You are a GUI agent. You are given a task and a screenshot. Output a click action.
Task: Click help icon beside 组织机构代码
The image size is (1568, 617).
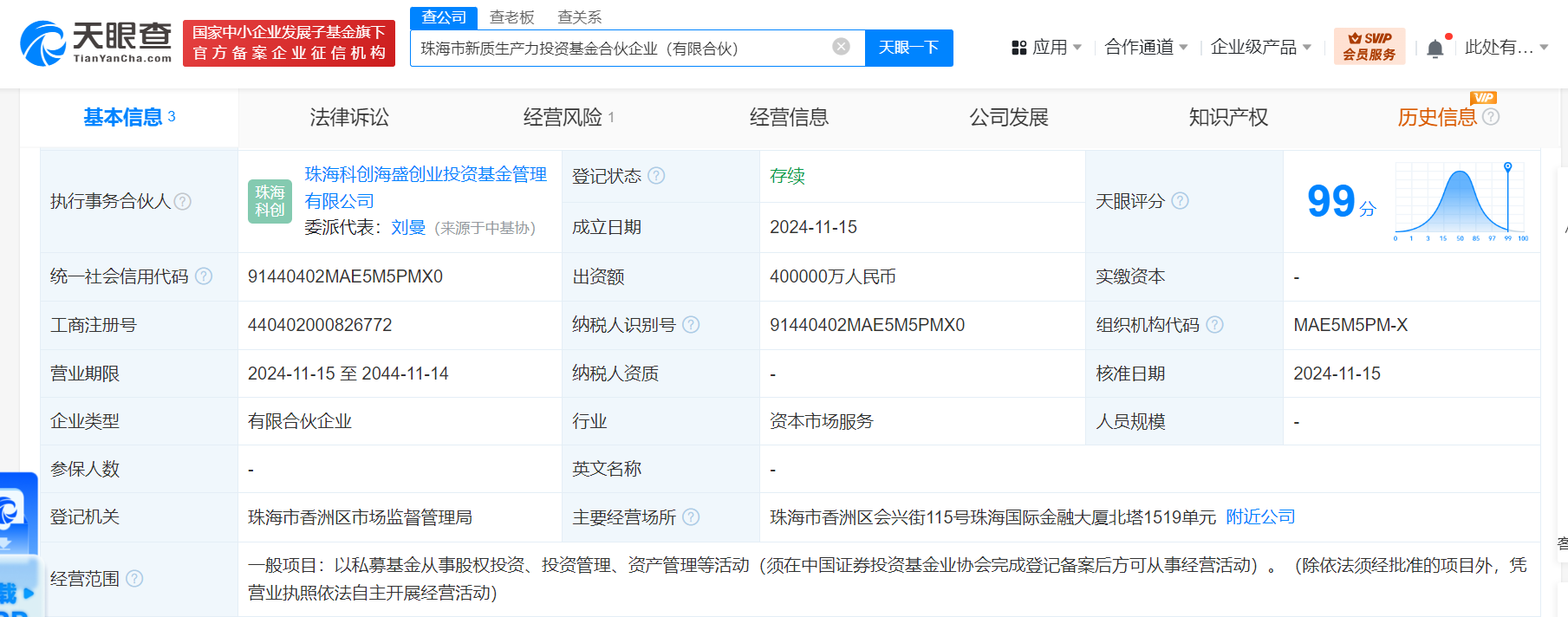[x=1214, y=325]
